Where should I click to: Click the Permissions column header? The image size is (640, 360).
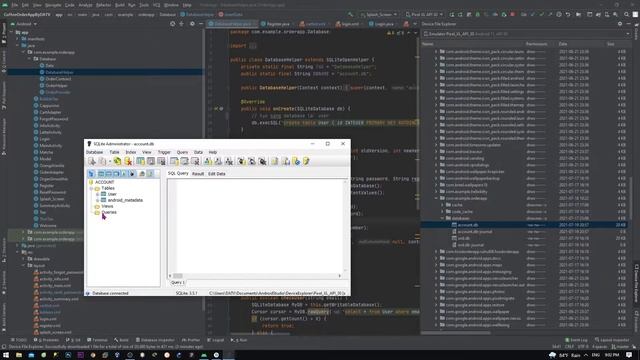coord(536,44)
